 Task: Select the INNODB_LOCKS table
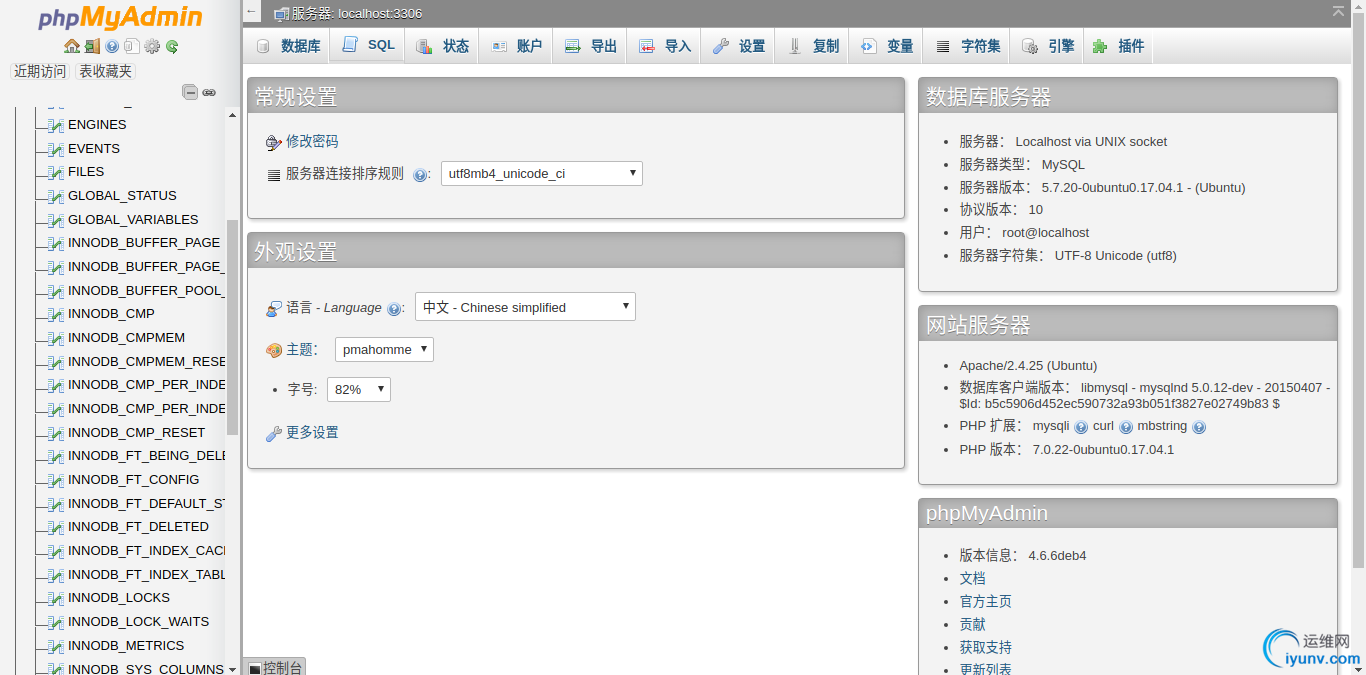tap(119, 598)
